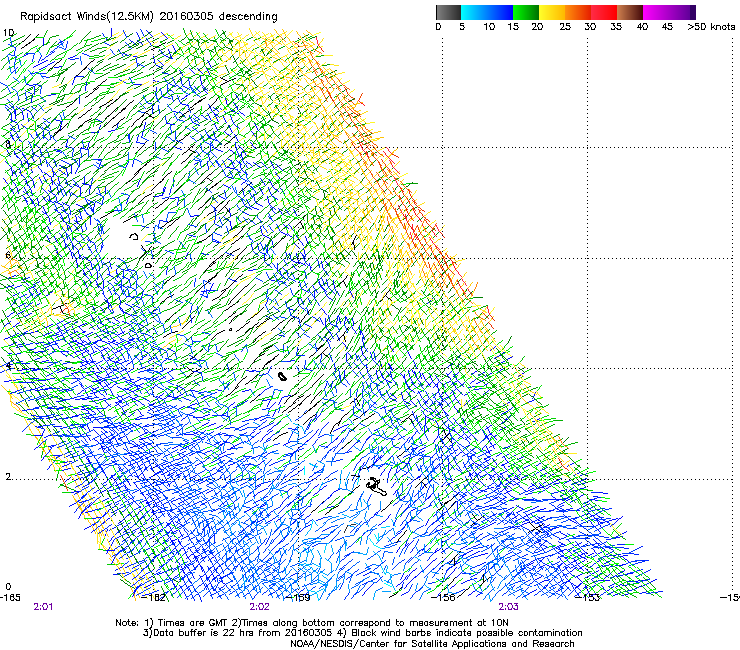This screenshot has width=740, height=650.
Task: Select the magenta 40–45 knots legend swatch
Action: click(656, 12)
